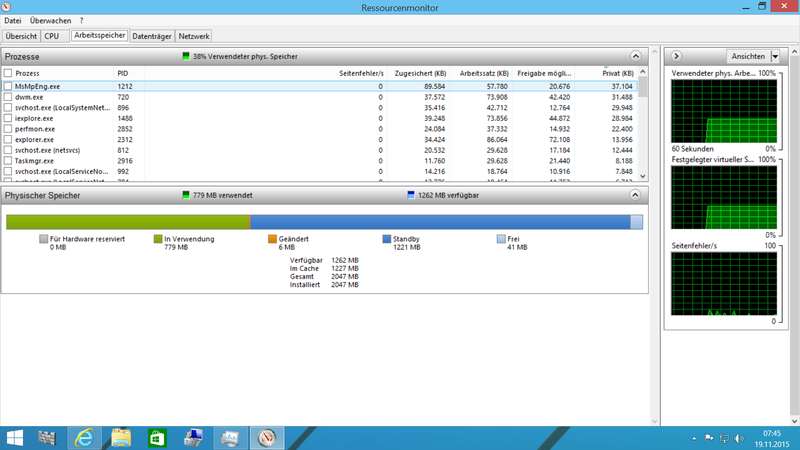Open the Überwachen menu
Screen dimensions: 800x450
coord(51,21)
